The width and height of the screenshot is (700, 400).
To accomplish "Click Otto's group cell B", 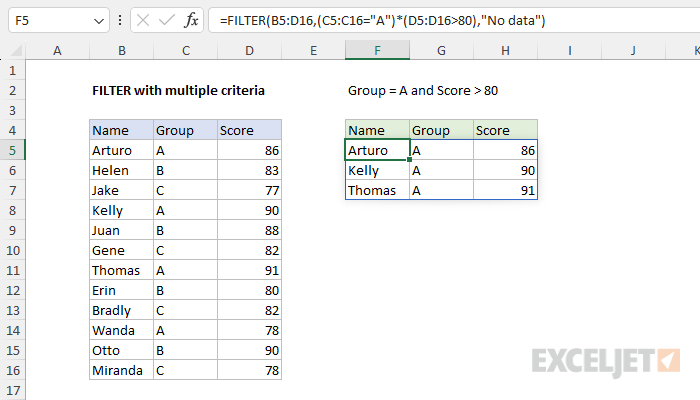I will click(x=186, y=350).
